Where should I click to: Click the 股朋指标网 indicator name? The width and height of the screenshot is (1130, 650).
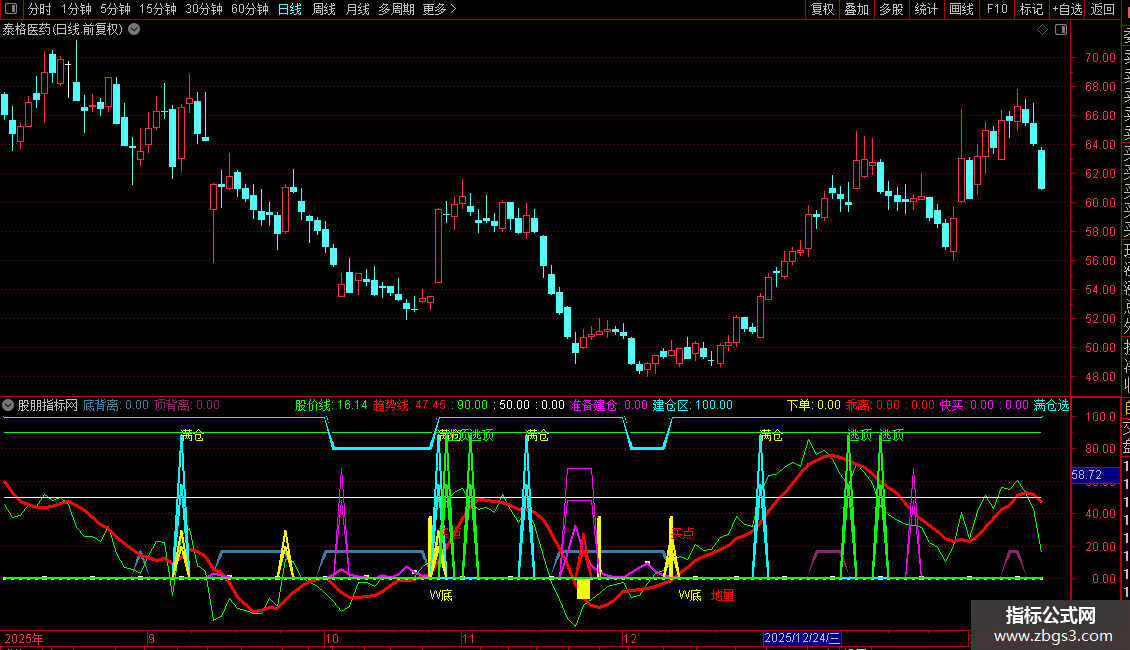pos(48,405)
